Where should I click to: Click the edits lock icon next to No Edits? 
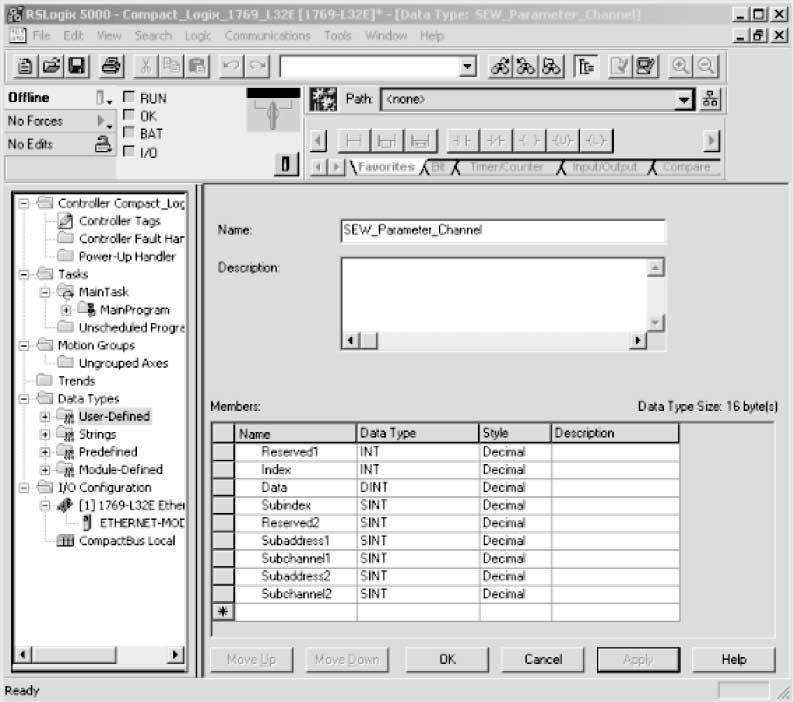[x=103, y=144]
